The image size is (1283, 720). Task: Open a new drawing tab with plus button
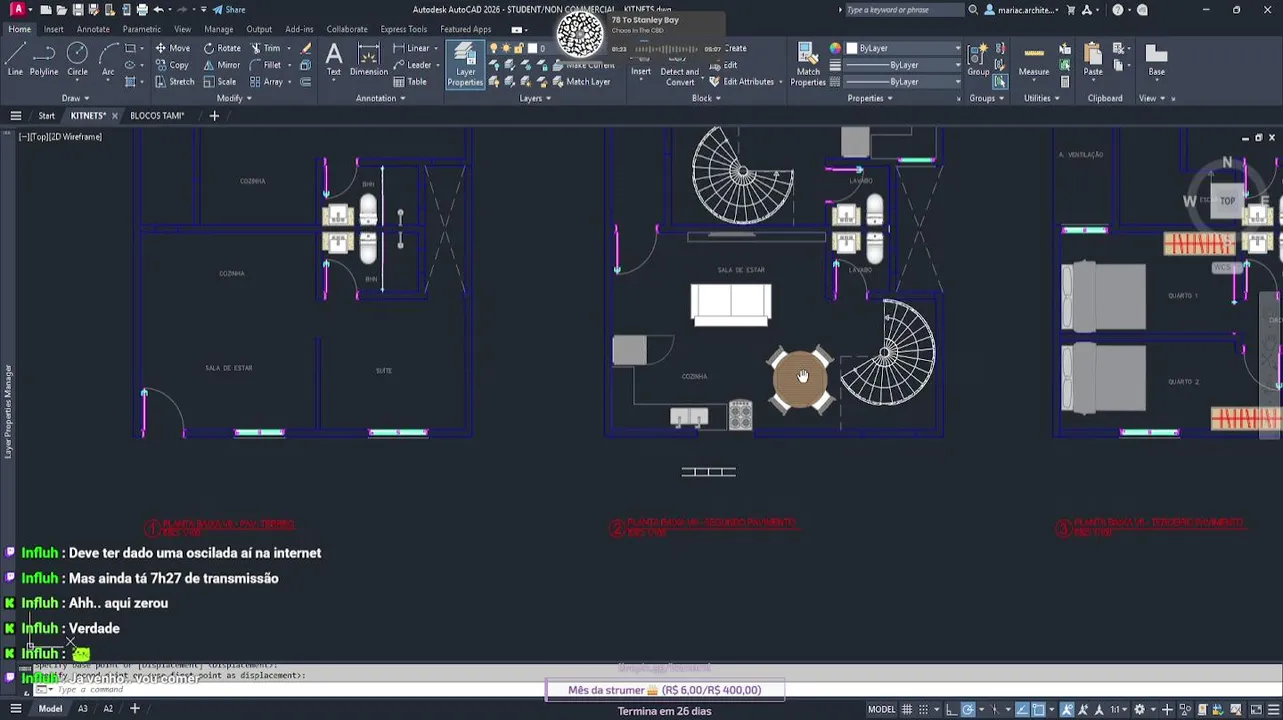tap(214, 116)
